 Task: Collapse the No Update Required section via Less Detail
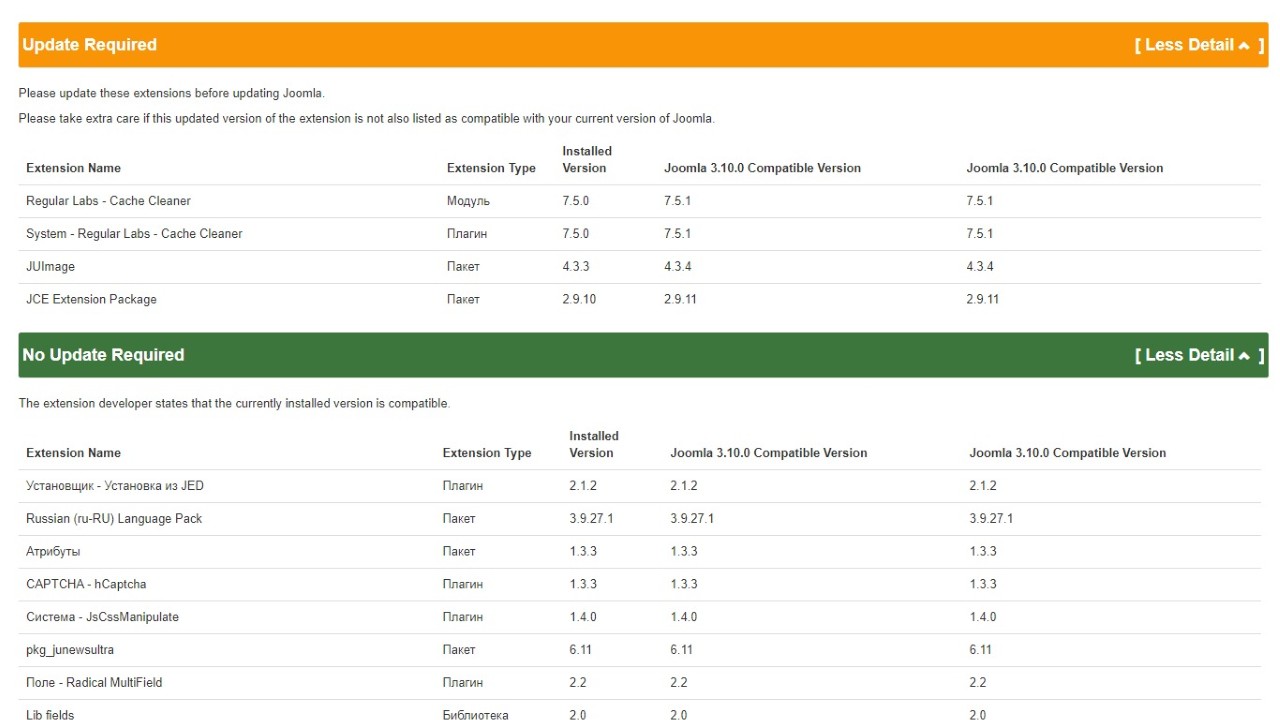point(1199,355)
